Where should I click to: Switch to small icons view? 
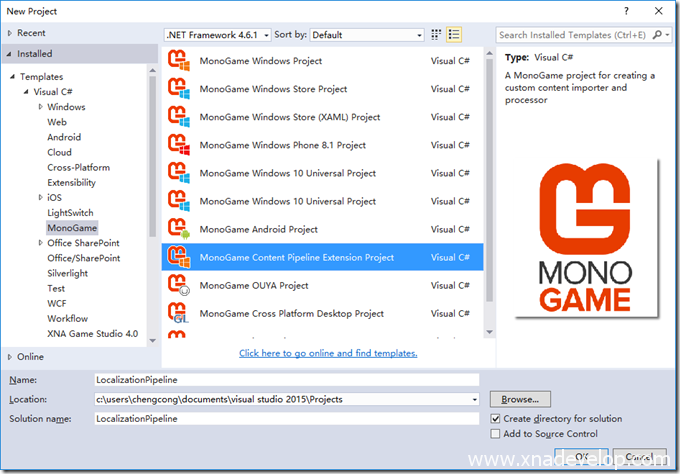click(436, 35)
